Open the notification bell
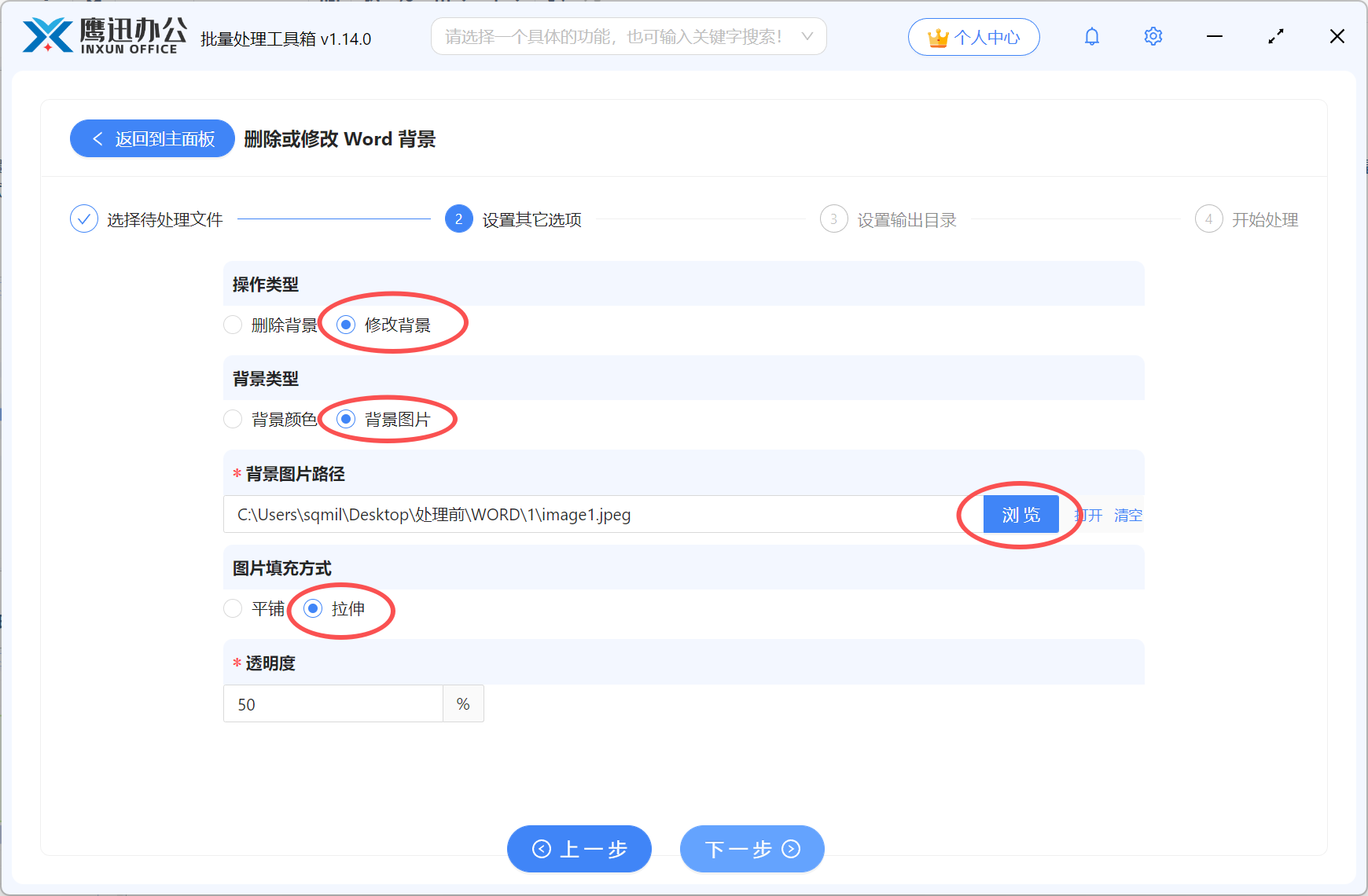Screen dimensions: 1368x896 pos(1091,35)
